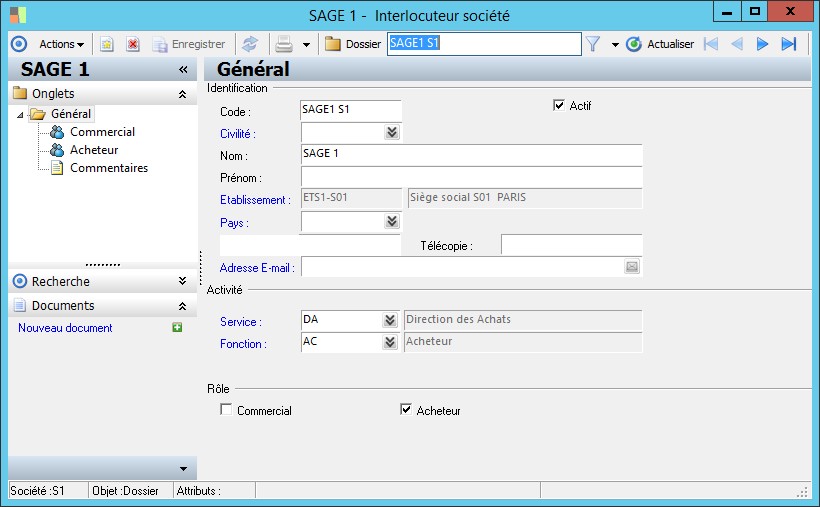Collapse the left panel with double chevron
The image size is (820, 507).
pyautogui.click(x=183, y=70)
